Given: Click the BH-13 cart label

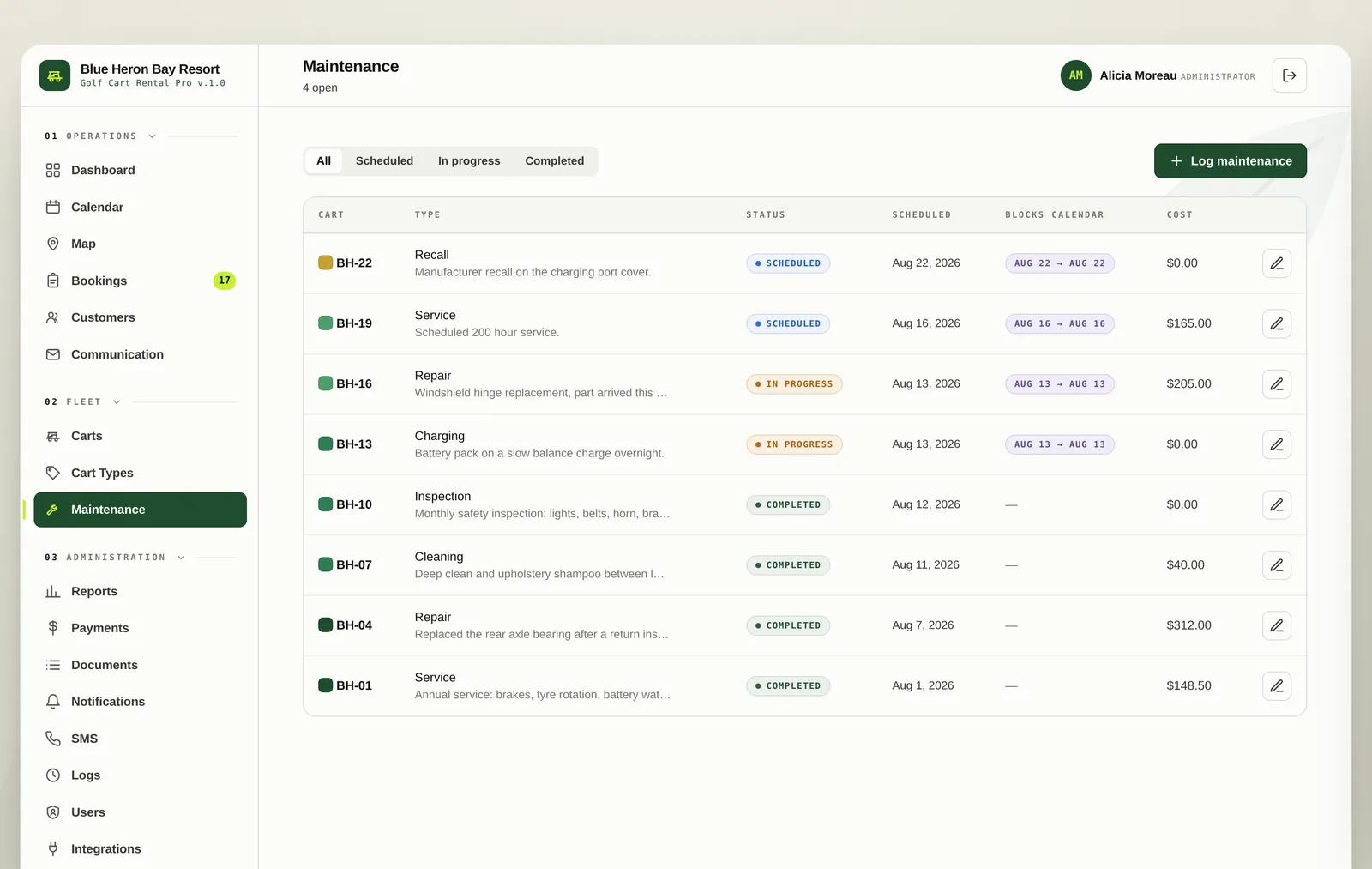Looking at the screenshot, I should tap(354, 444).
